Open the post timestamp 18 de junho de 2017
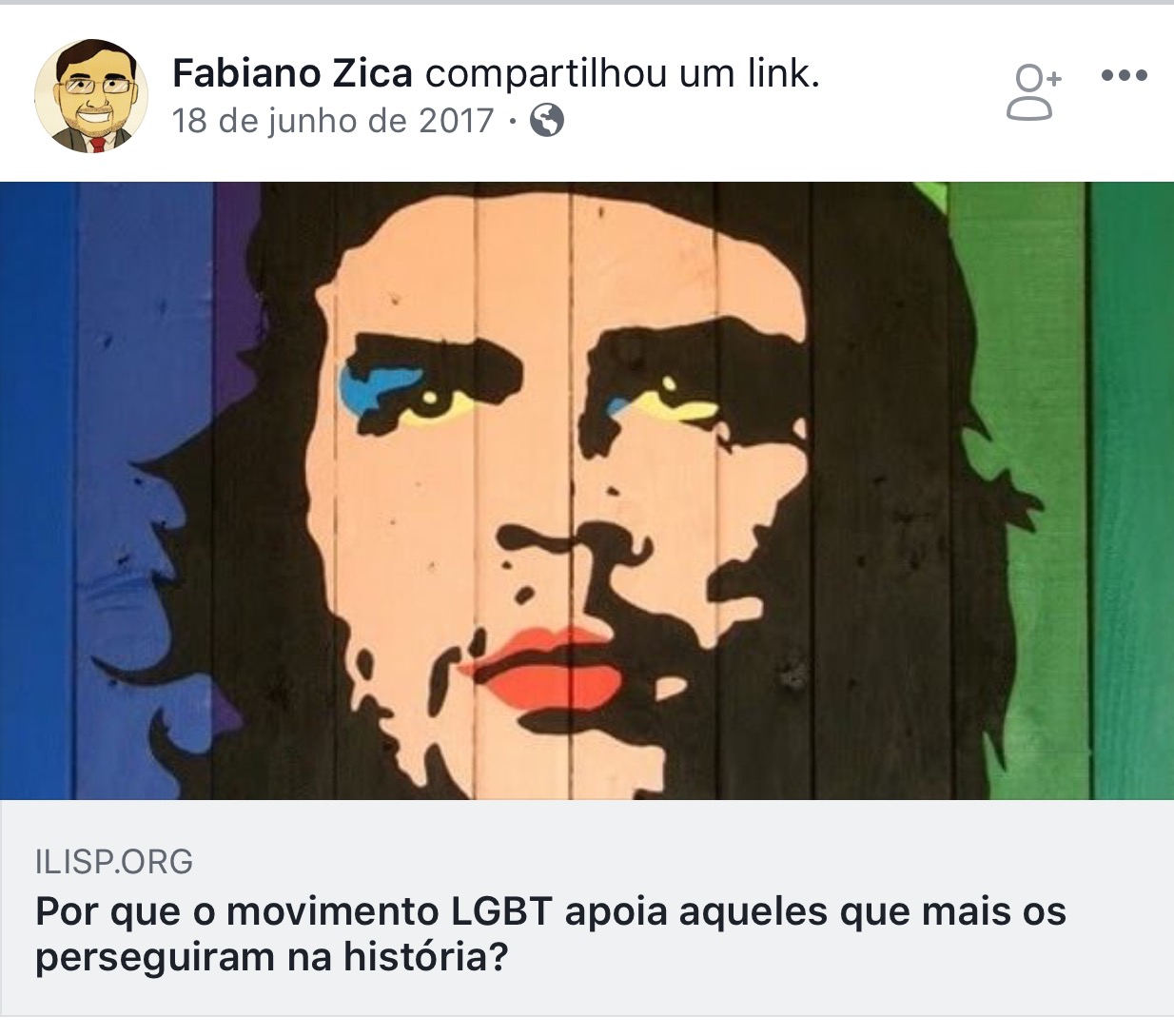The image size is (1174, 1036). point(333,121)
